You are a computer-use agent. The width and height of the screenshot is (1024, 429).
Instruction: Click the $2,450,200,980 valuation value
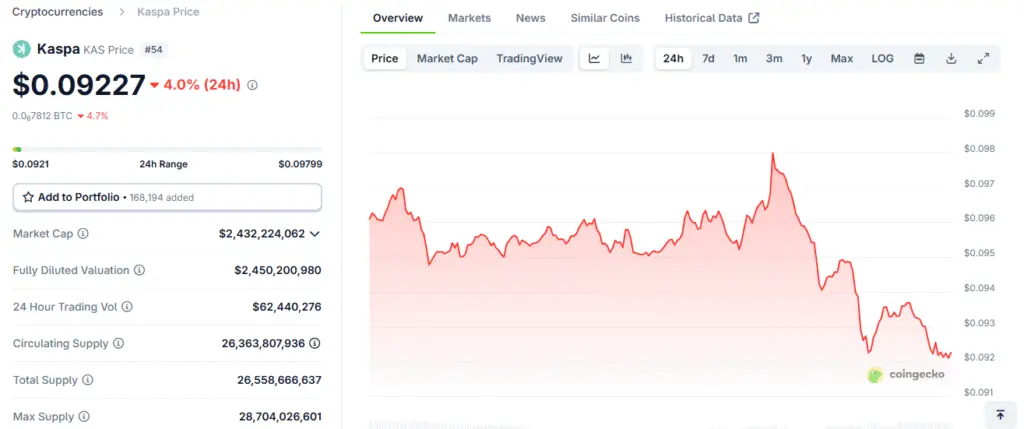click(x=278, y=270)
